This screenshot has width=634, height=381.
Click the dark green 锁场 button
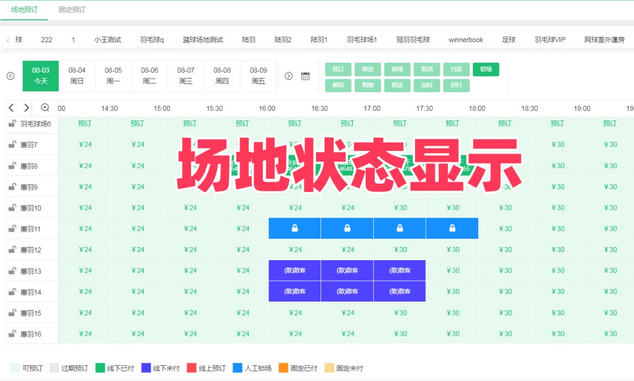point(486,69)
